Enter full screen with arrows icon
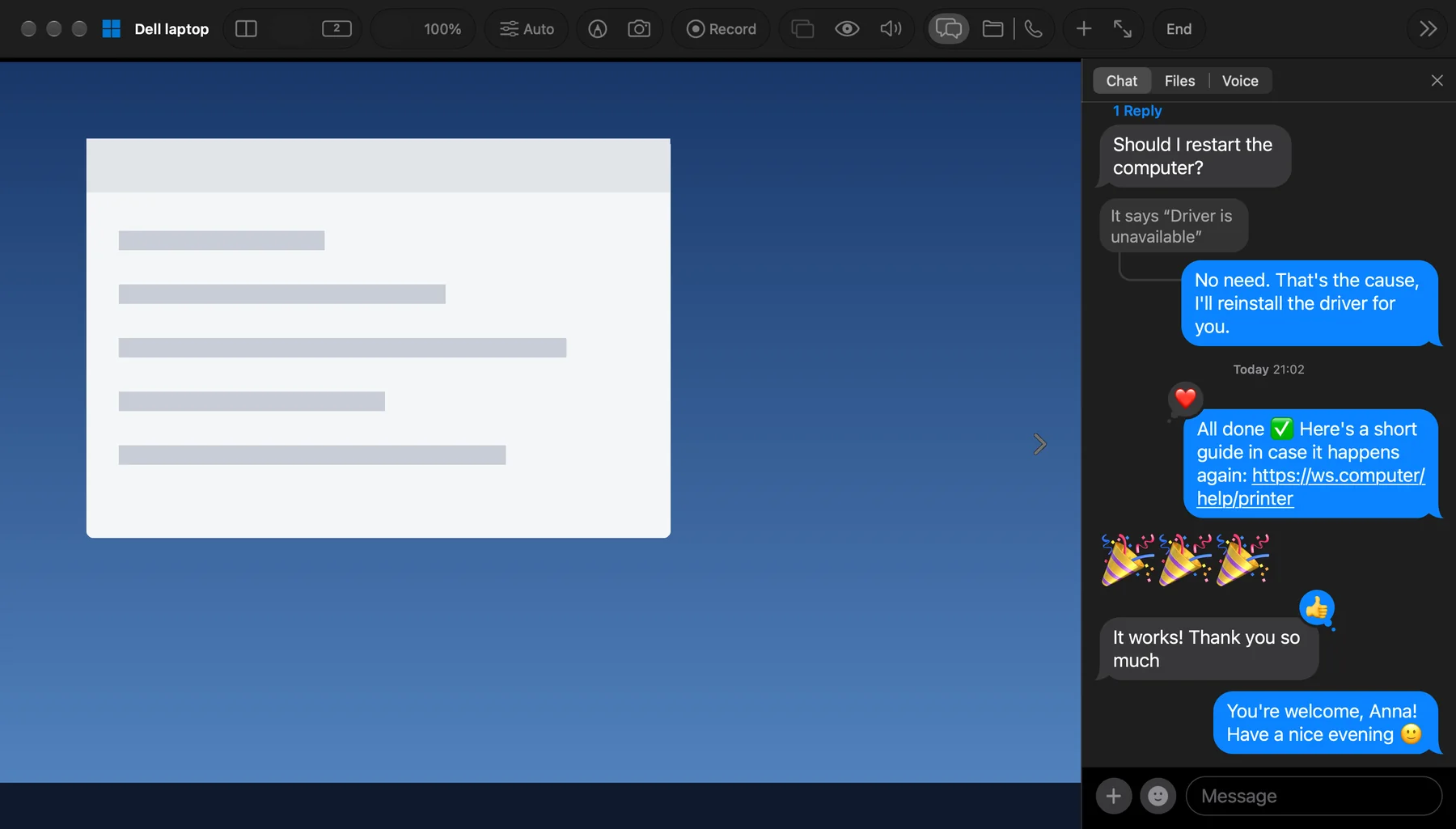This screenshot has height=829, width=1456. [x=1123, y=29]
